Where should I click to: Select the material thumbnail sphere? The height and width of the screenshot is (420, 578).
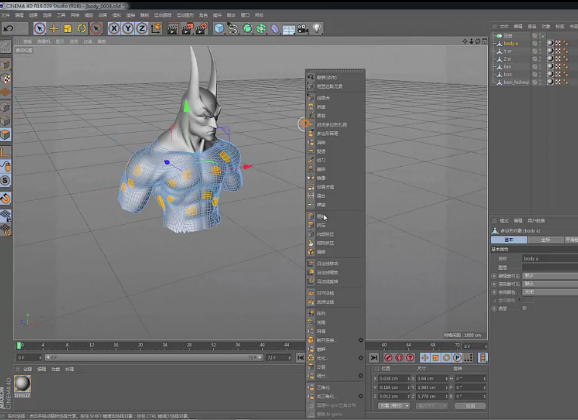22,383
